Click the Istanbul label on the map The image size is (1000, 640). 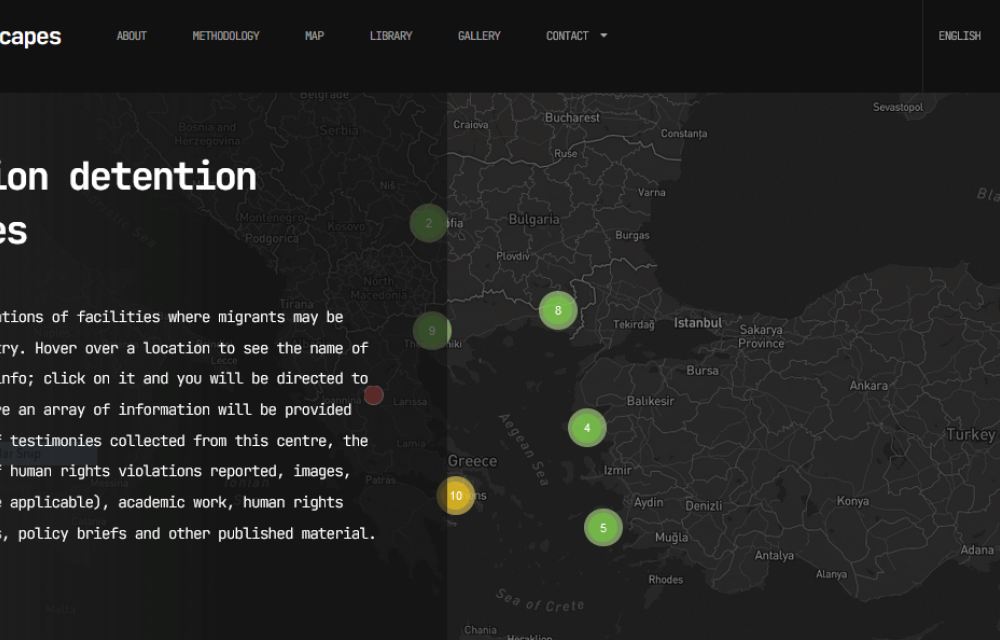coord(697,323)
